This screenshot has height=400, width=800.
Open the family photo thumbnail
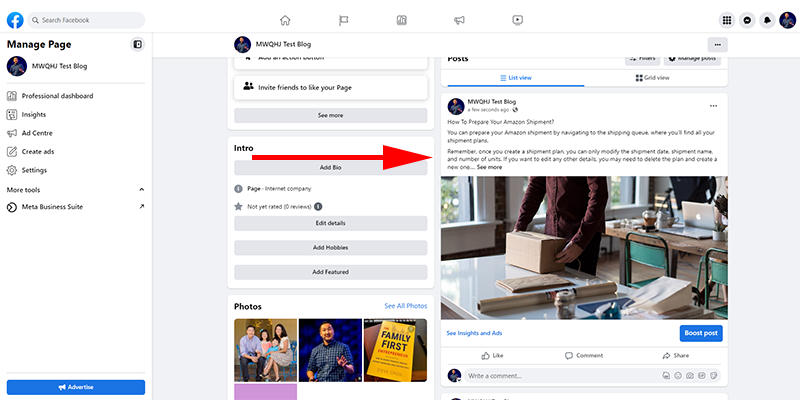click(265, 351)
